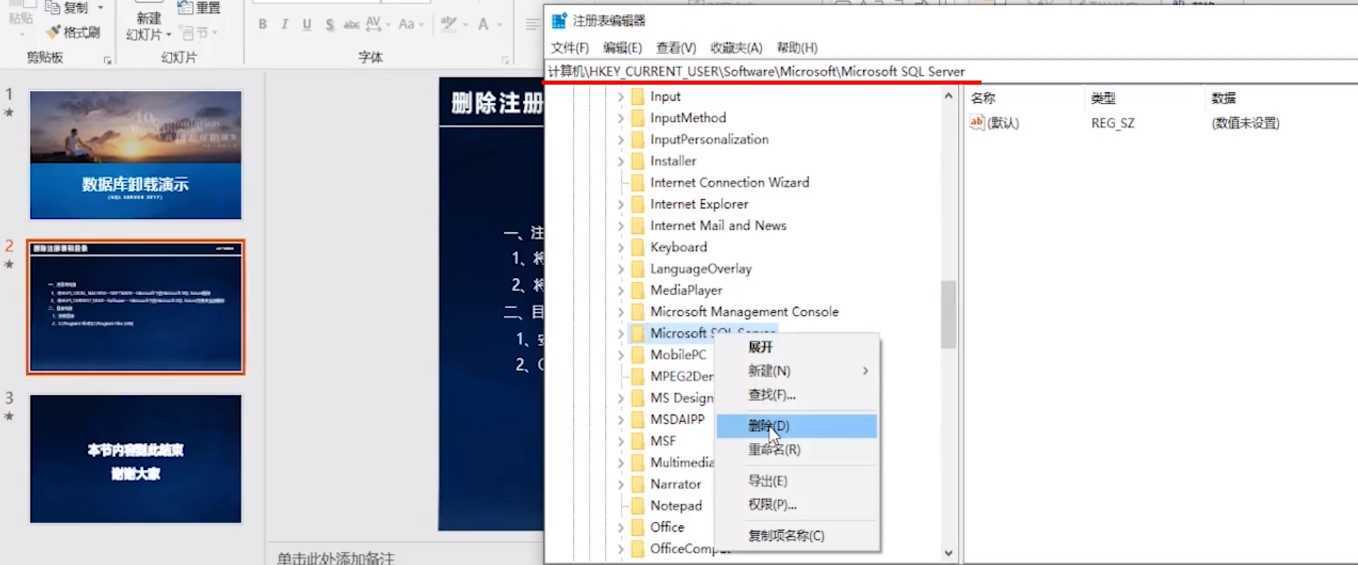The width and height of the screenshot is (1358, 565).
Task: Click 单击此处添加备注 notes area
Action: coord(336,557)
